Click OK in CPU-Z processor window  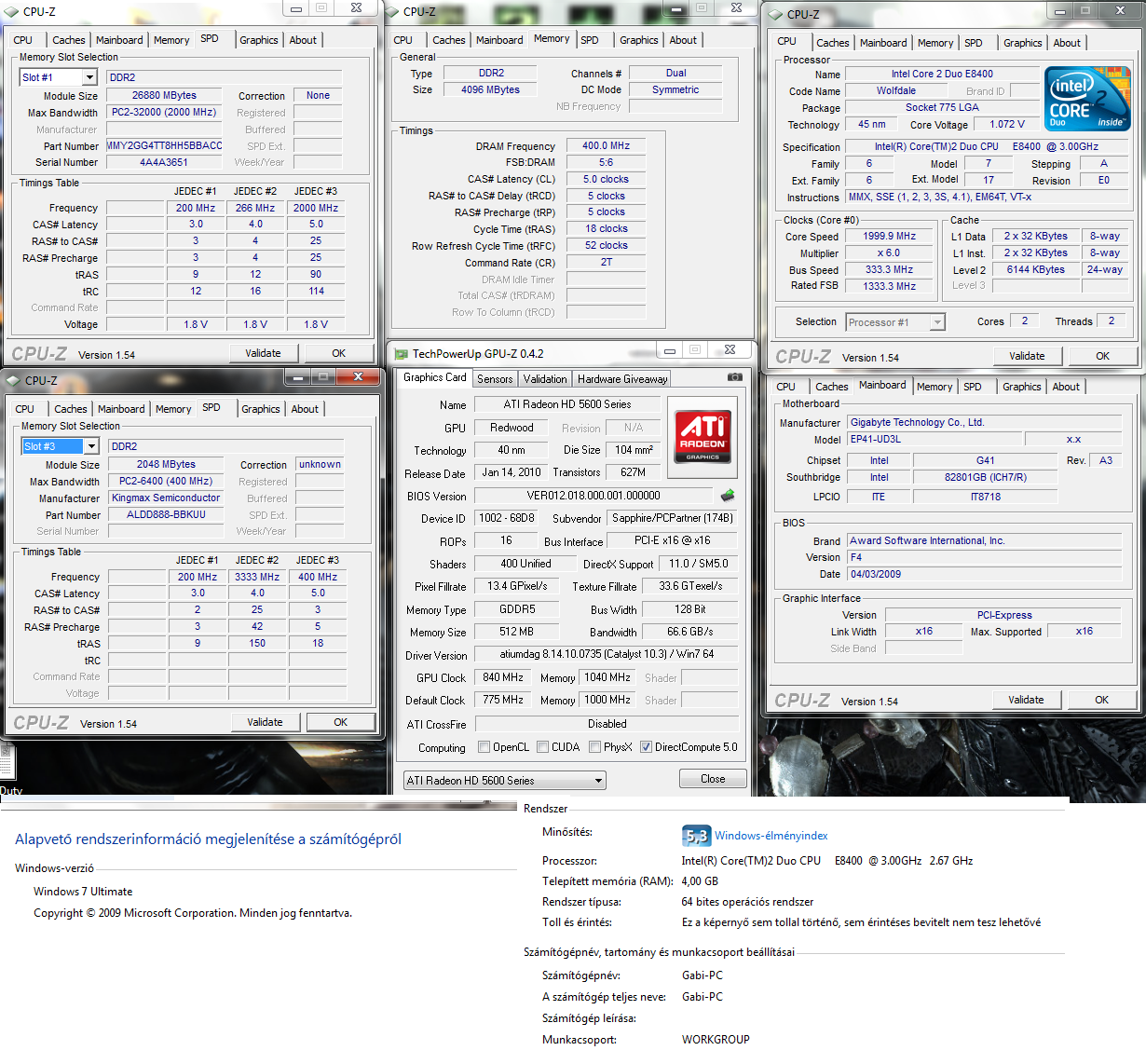tap(1102, 356)
